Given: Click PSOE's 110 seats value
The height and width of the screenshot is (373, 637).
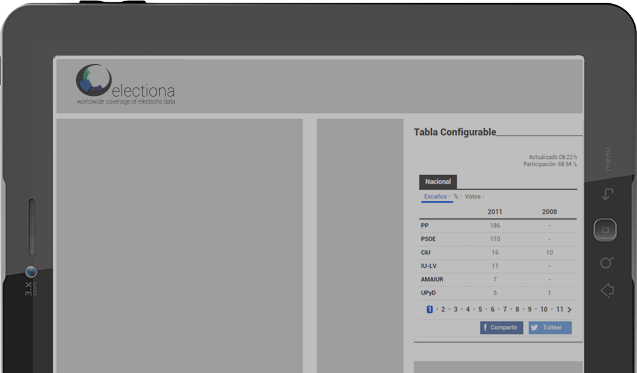Looking at the screenshot, I should 495,239.
